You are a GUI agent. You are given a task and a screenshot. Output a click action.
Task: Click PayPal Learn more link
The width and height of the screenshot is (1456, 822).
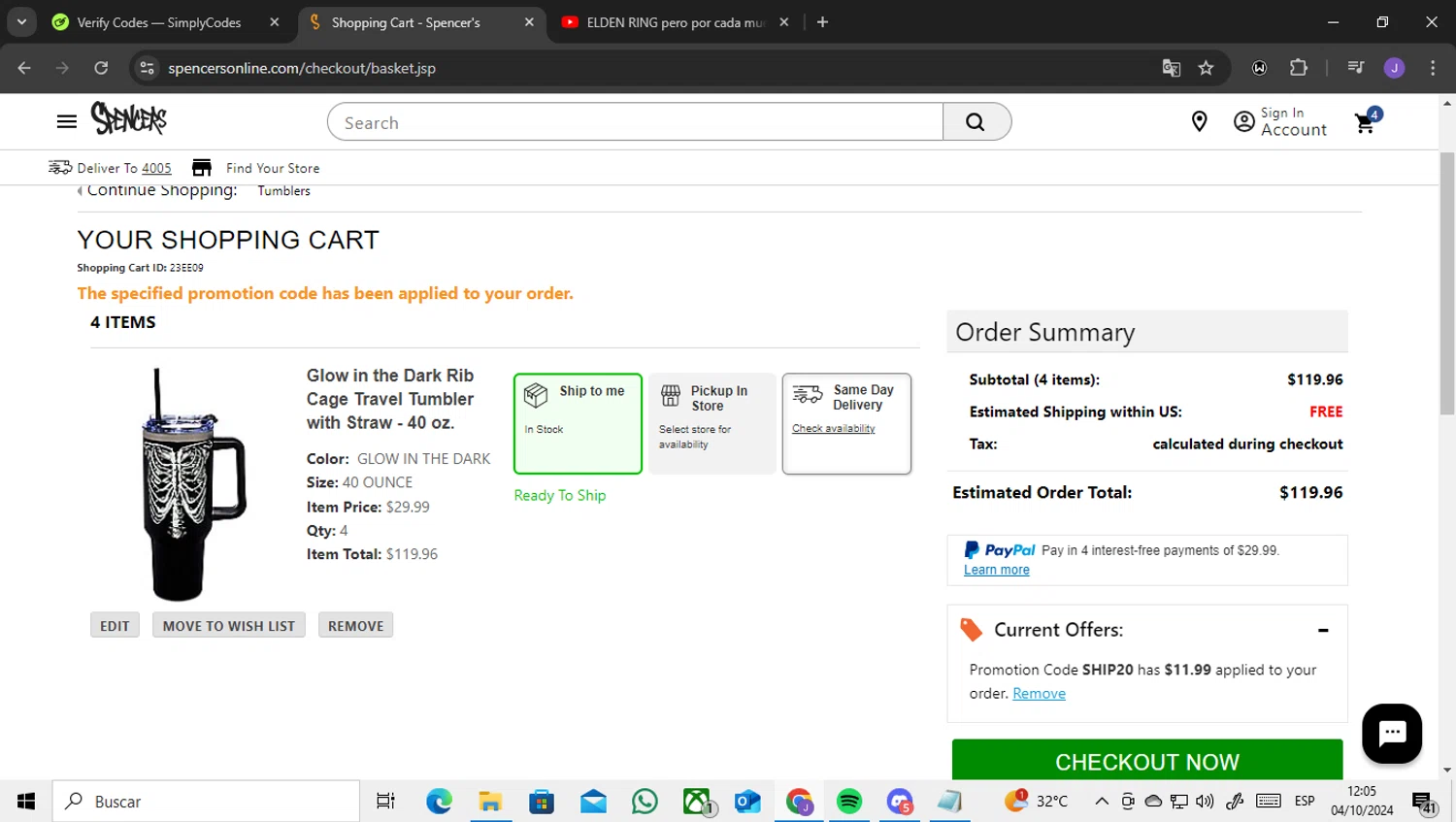click(997, 571)
